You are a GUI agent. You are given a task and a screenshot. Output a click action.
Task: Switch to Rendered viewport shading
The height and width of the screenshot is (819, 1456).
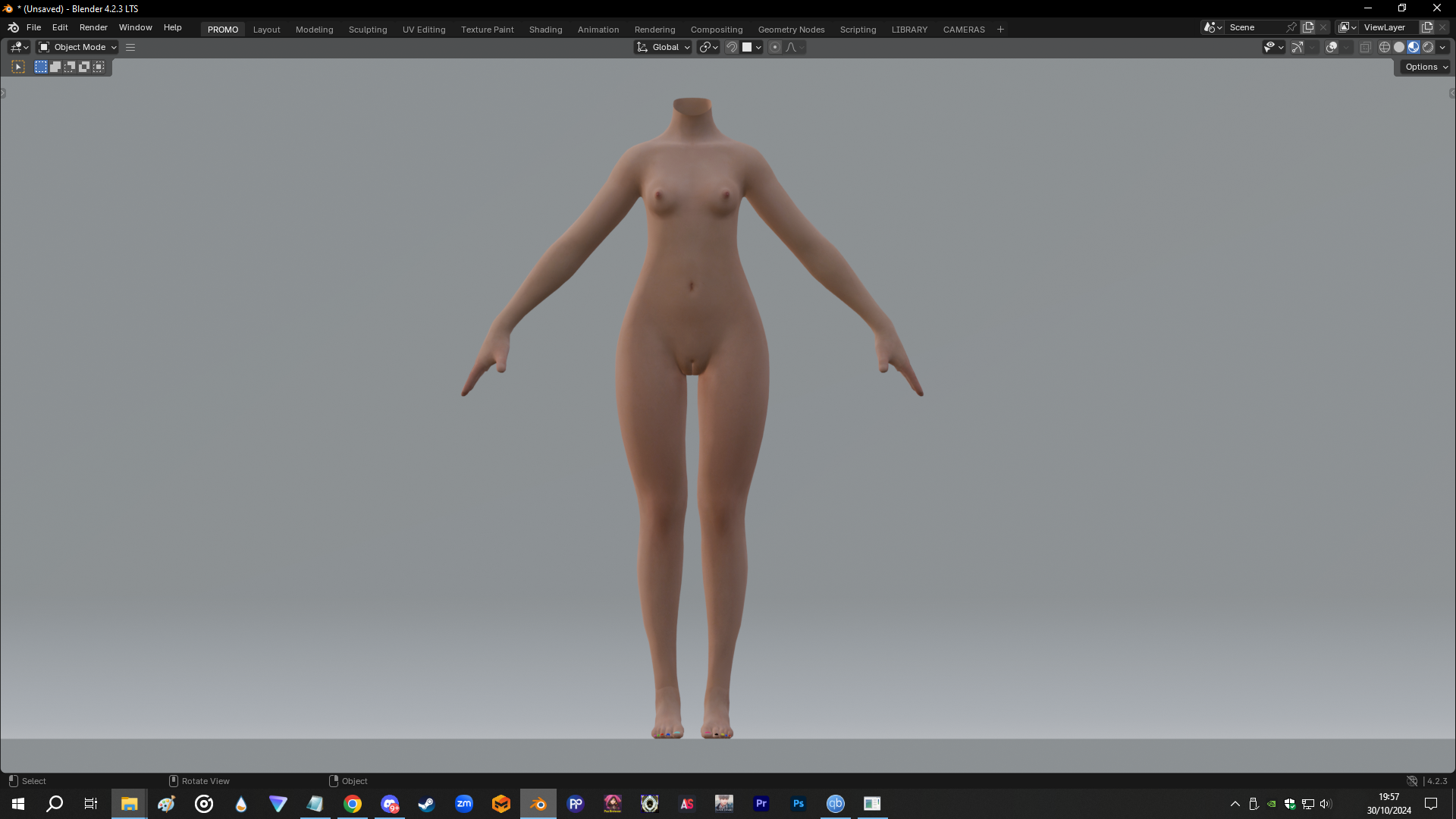click(1428, 47)
